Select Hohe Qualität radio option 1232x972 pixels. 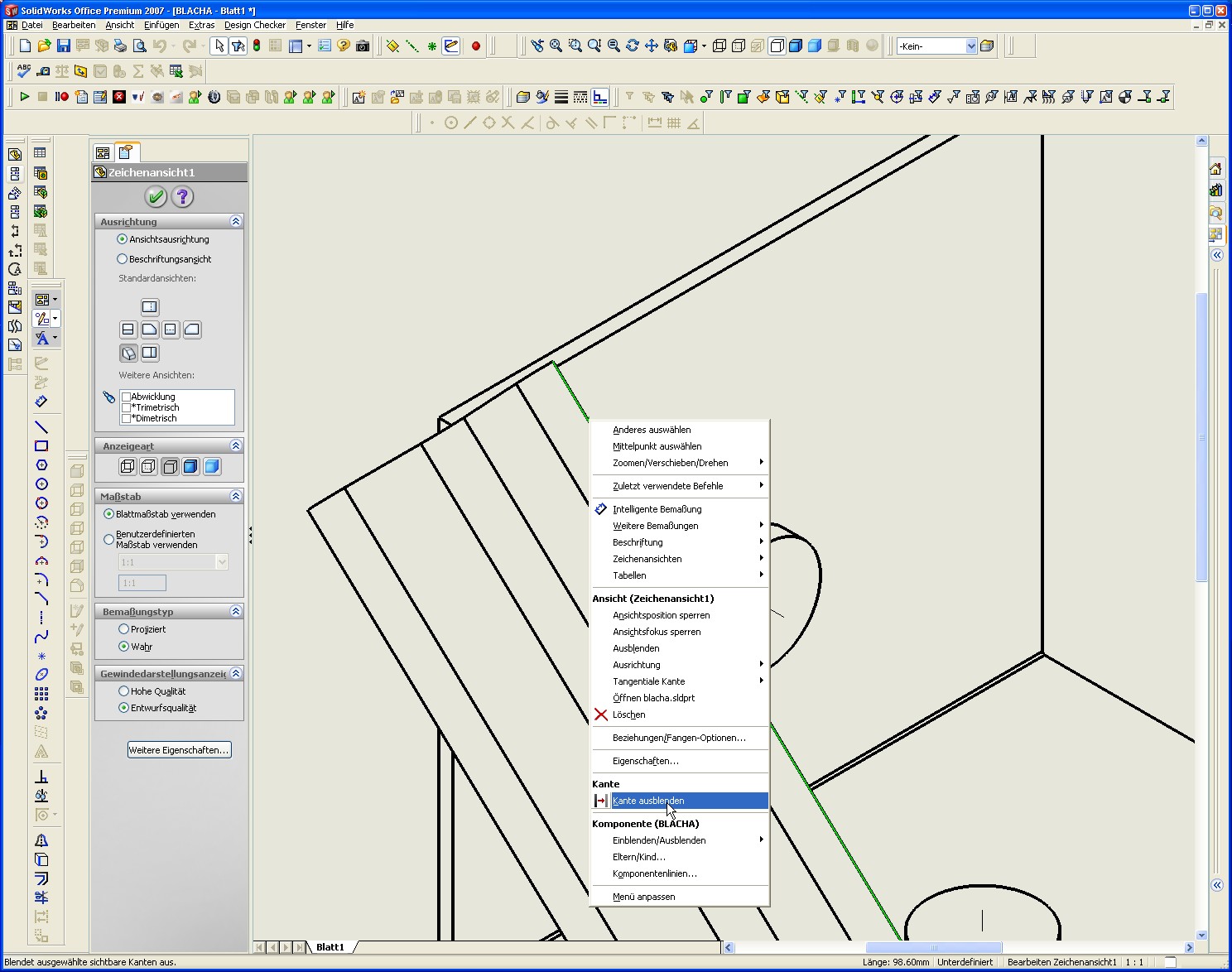(x=124, y=691)
